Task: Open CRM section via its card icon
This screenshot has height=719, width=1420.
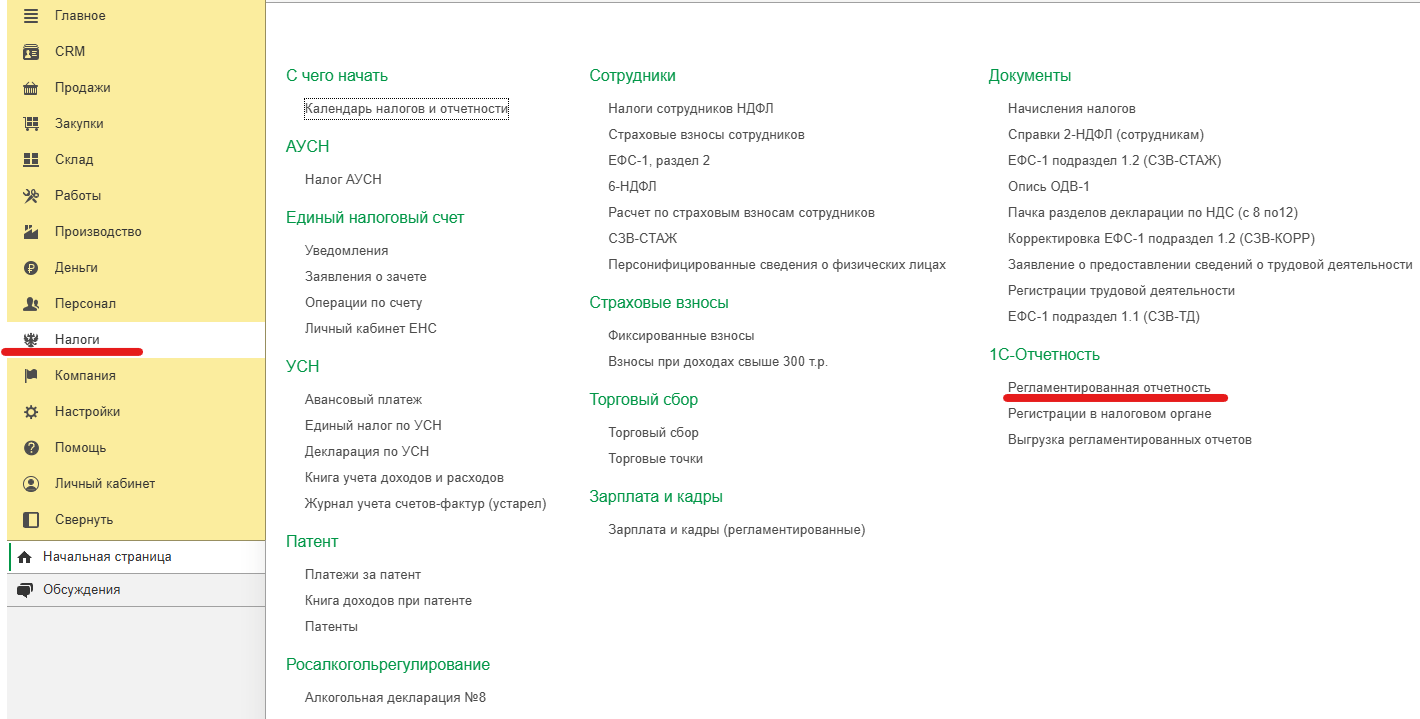Action: tap(31, 52)
